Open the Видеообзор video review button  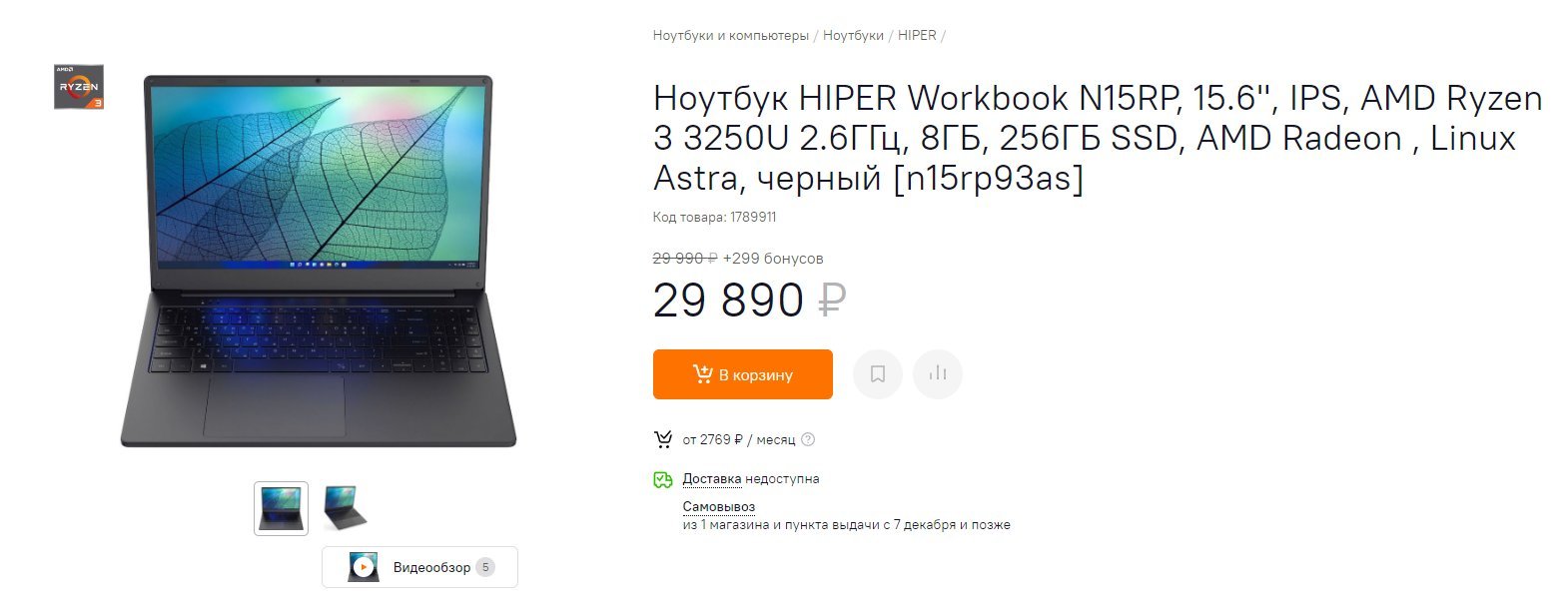[419, 567]
